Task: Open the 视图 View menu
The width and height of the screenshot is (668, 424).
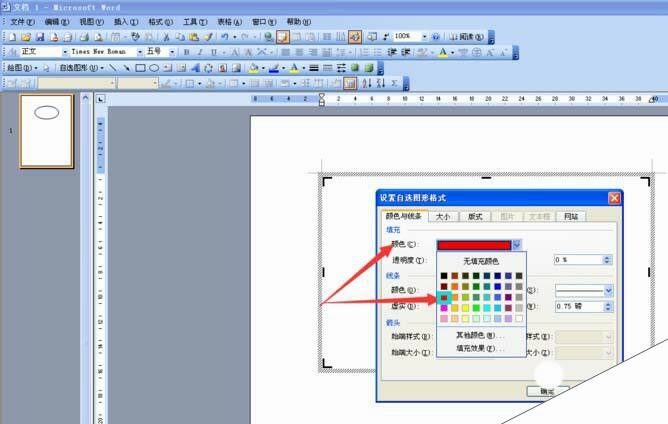Action: point(91,22)
